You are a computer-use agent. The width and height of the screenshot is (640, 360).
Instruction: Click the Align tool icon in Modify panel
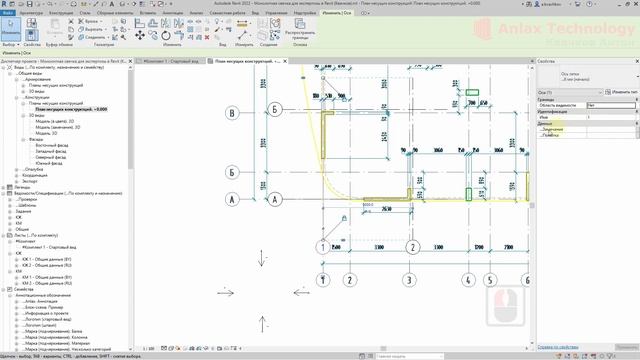(140, 23)
